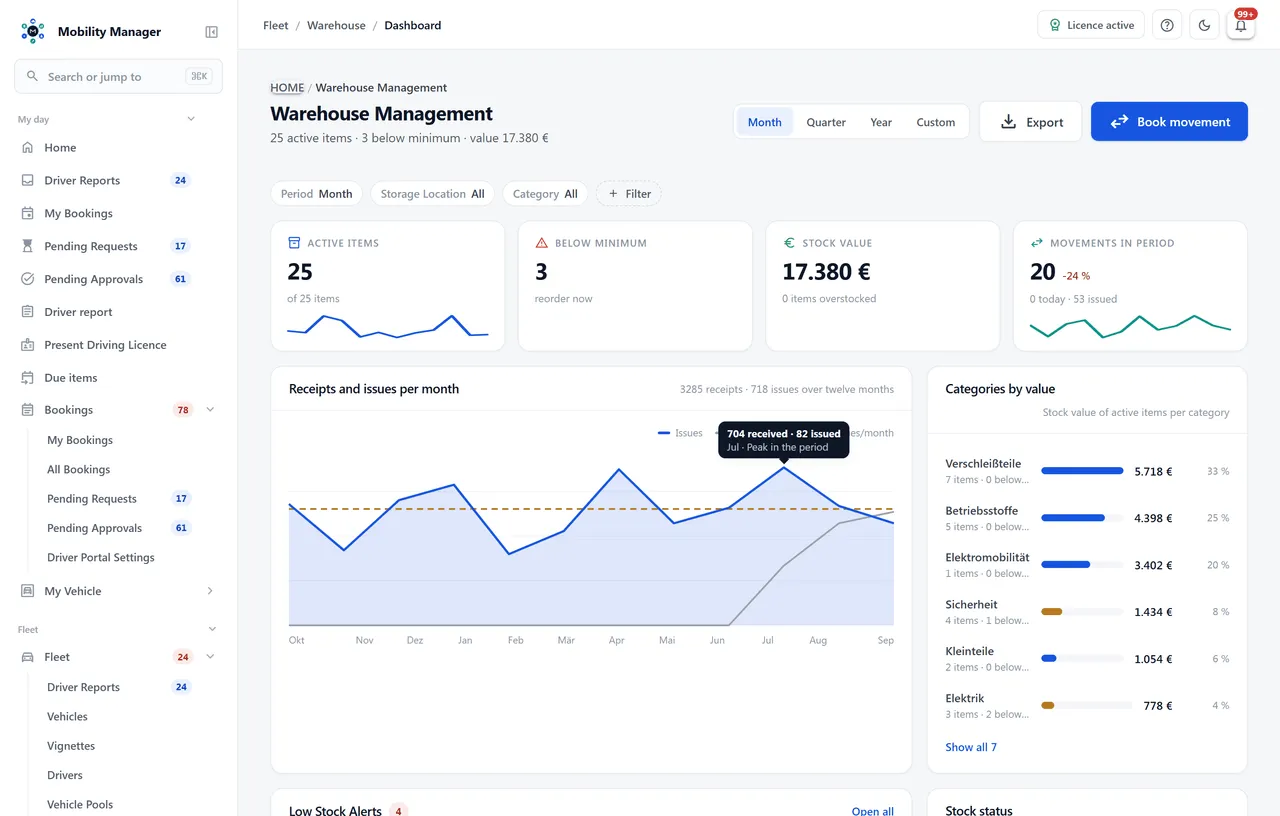Add a filter with the Filter button
This screenshot has height=816, width=1280.
coord(629,194)
